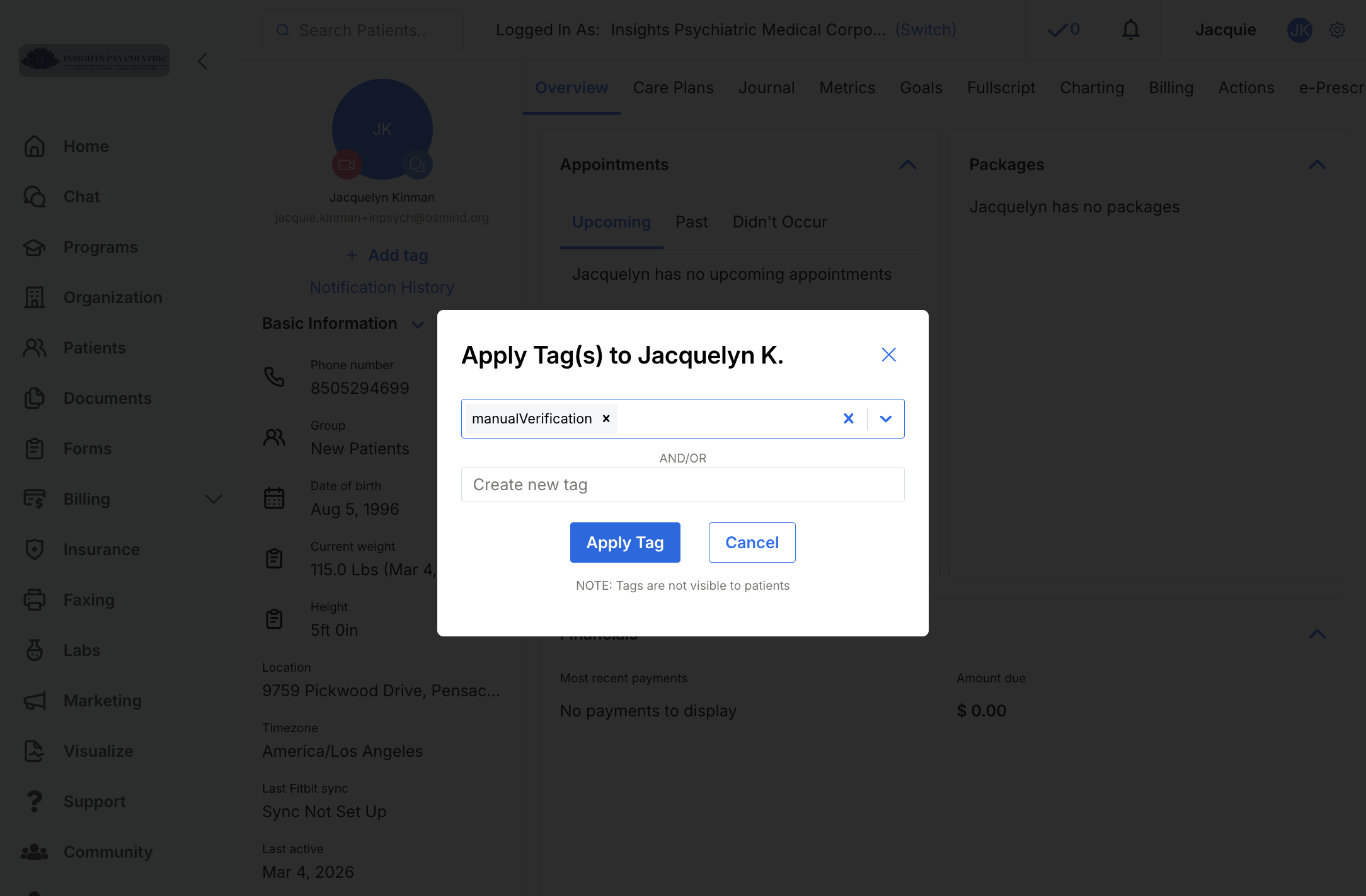The width and height of the screenshot is (1366, 896).
Task: Click the tasks checkmark counter
Action: pos(1064,30)
